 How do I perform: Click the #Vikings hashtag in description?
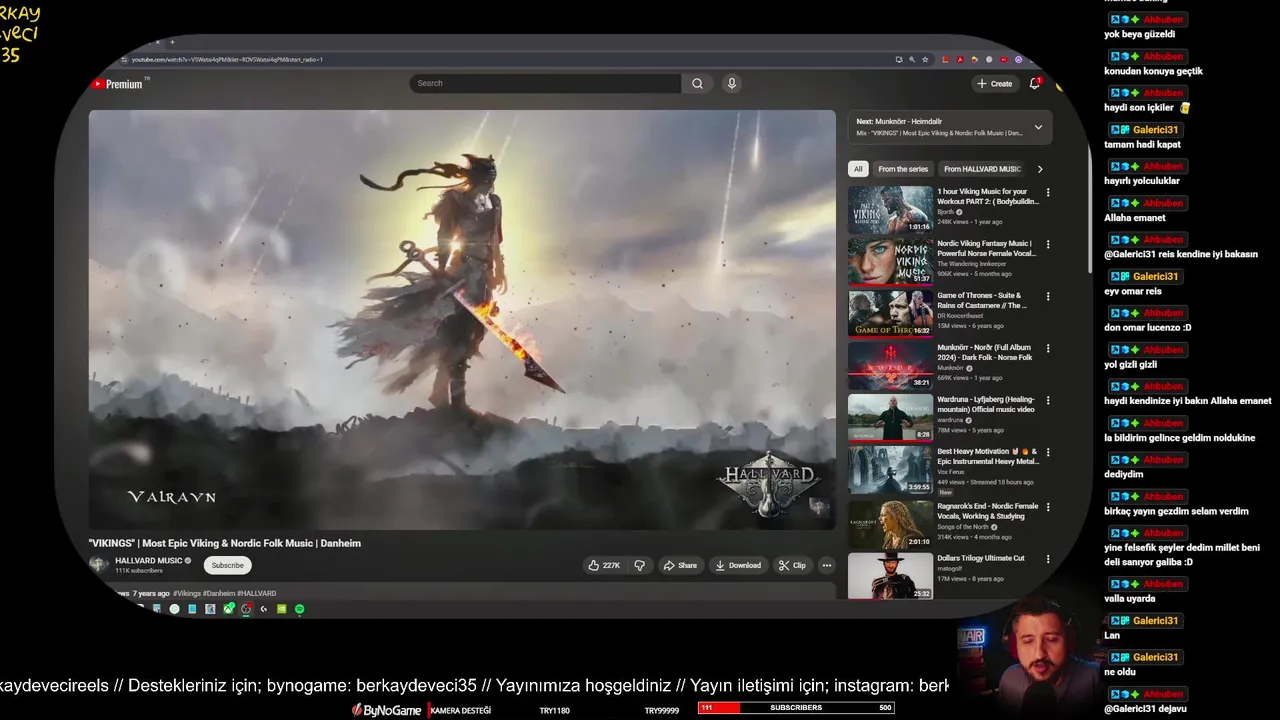187,593
